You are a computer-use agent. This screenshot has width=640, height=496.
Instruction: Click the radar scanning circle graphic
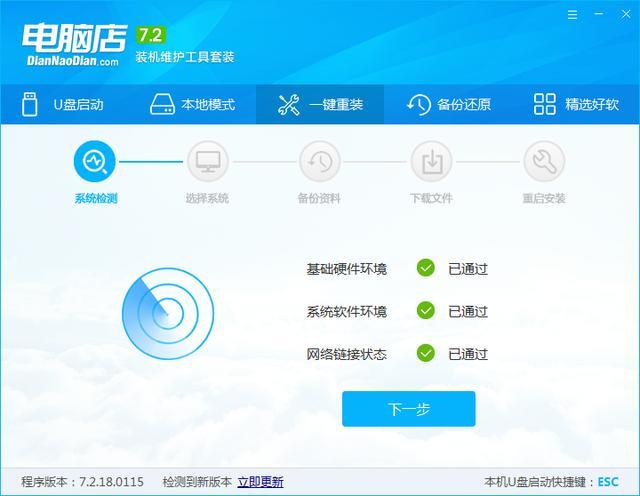(168, 314)
